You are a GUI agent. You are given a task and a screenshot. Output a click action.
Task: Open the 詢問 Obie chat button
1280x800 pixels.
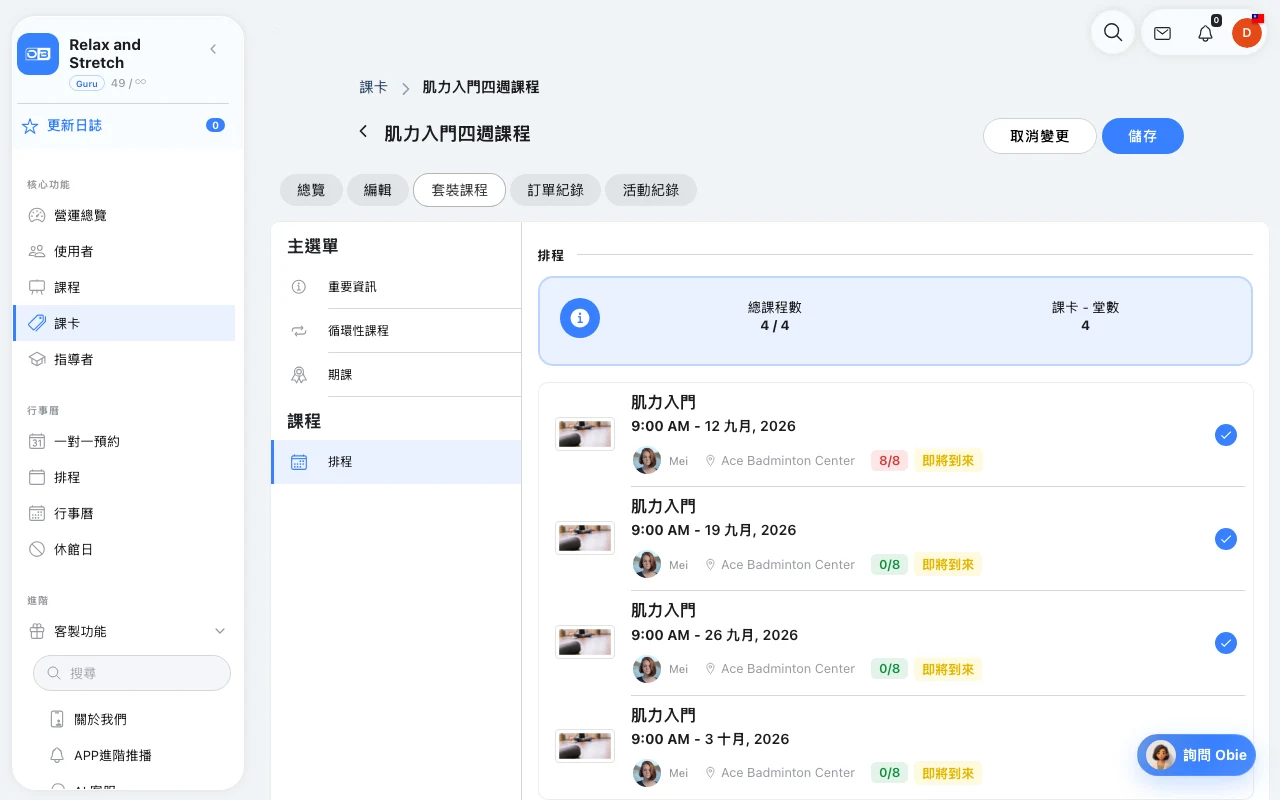point(1196,755)
